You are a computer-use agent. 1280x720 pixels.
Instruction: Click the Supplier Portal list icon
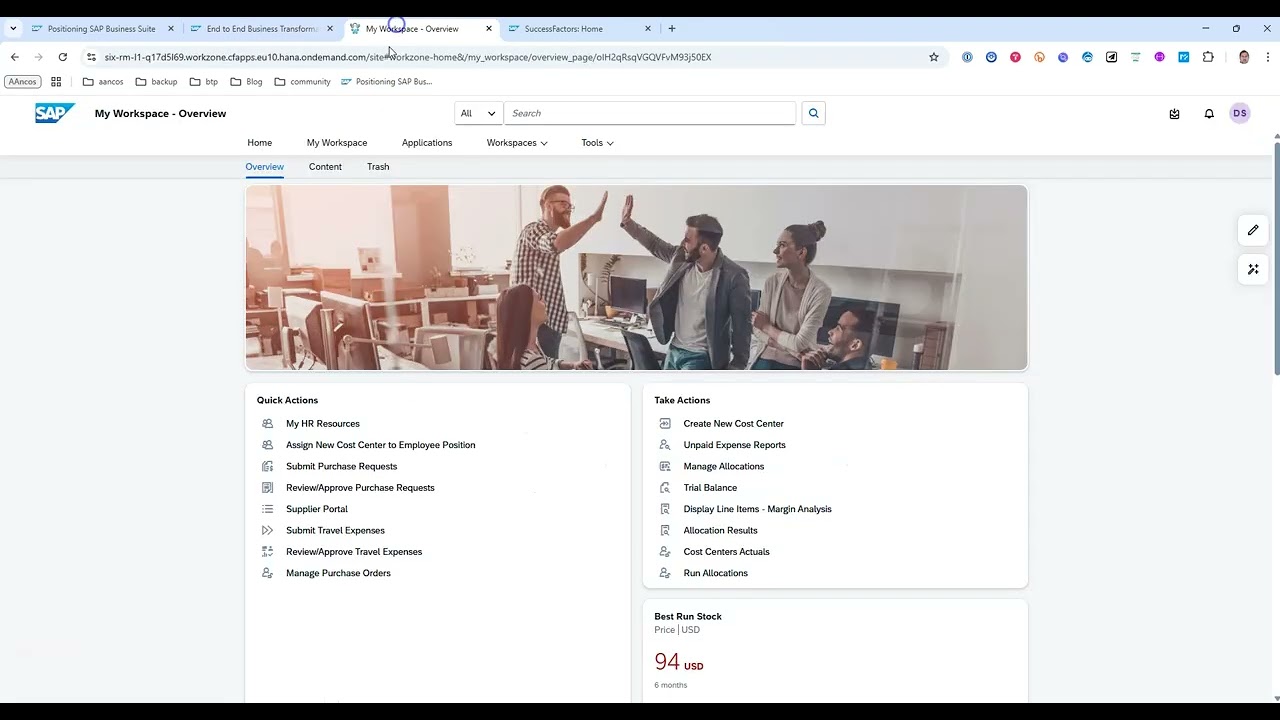coord(267,509)
